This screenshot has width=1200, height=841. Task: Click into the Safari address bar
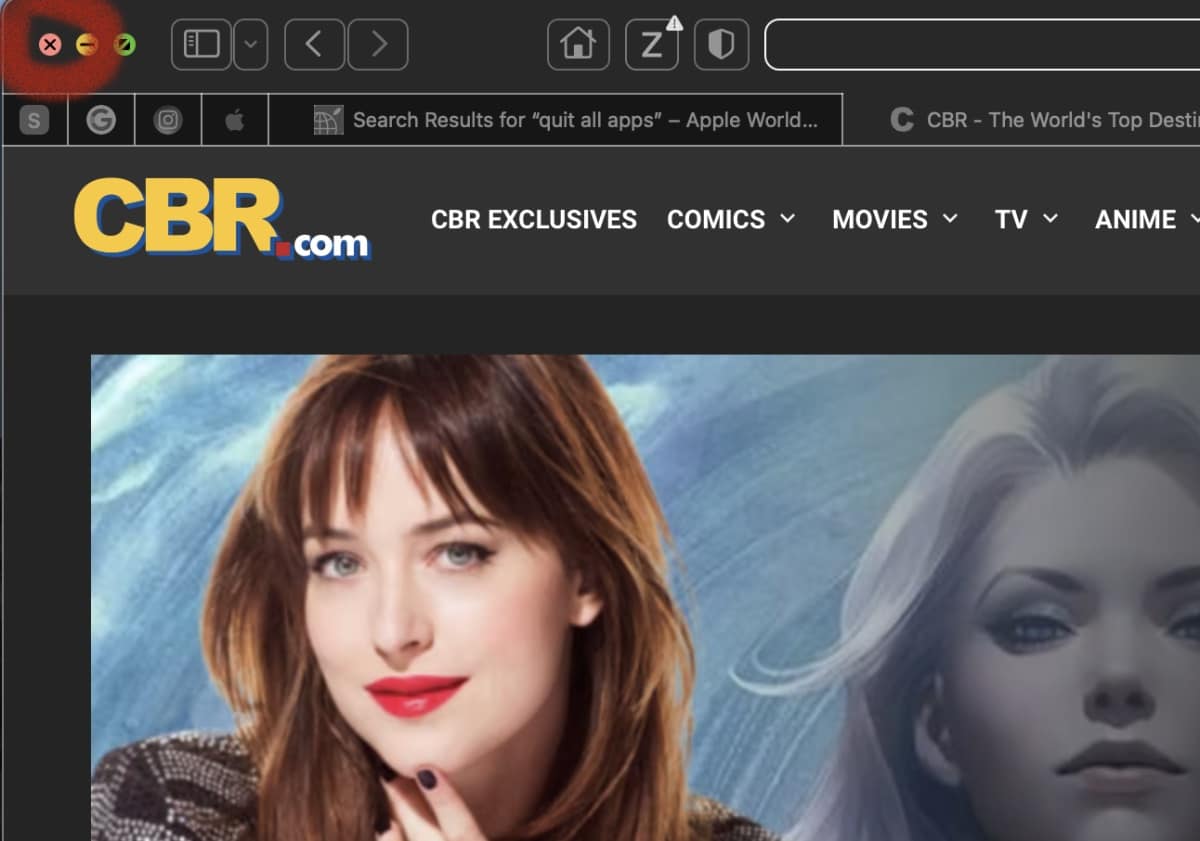click(x=980, y=45)
